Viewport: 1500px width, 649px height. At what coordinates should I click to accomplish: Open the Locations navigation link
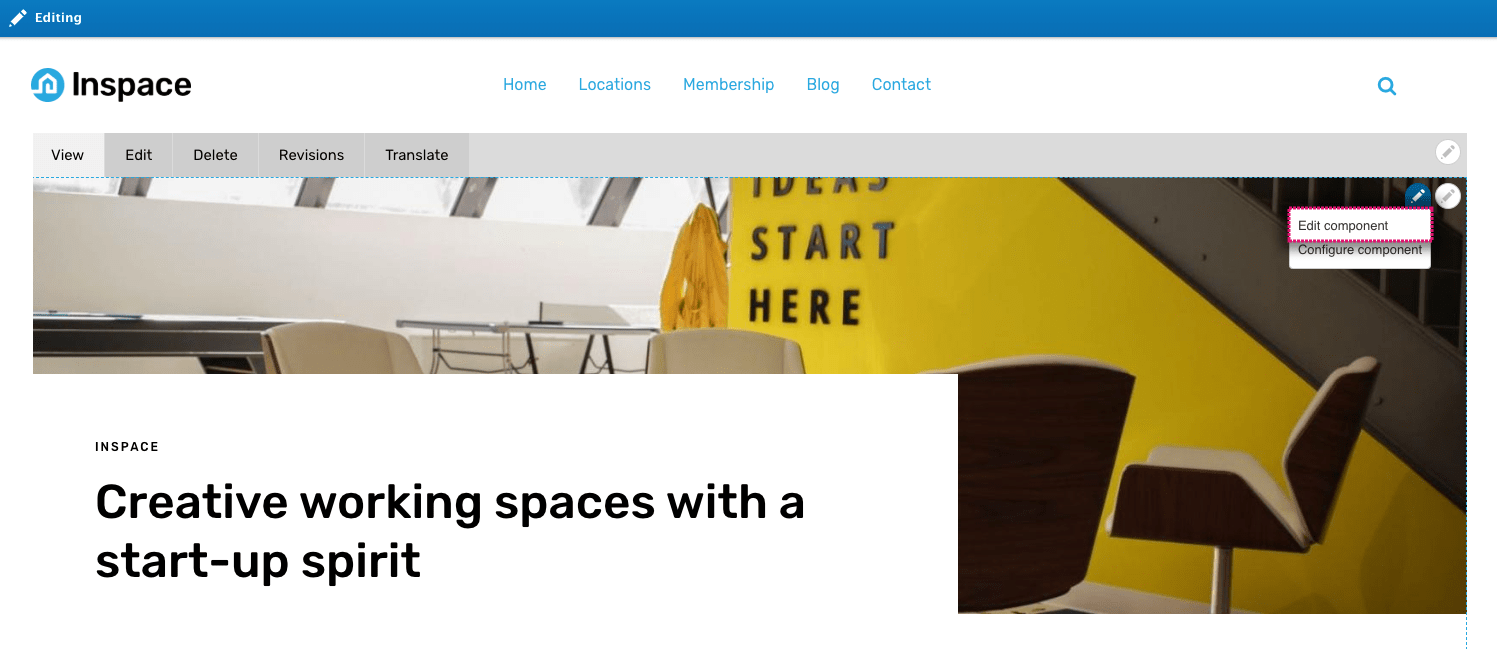[615, 85]
